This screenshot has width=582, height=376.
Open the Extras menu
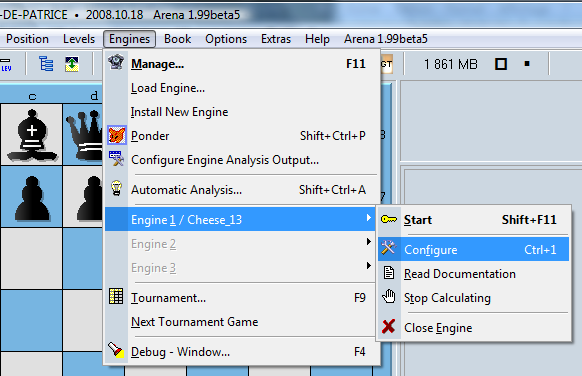point(276,39)
